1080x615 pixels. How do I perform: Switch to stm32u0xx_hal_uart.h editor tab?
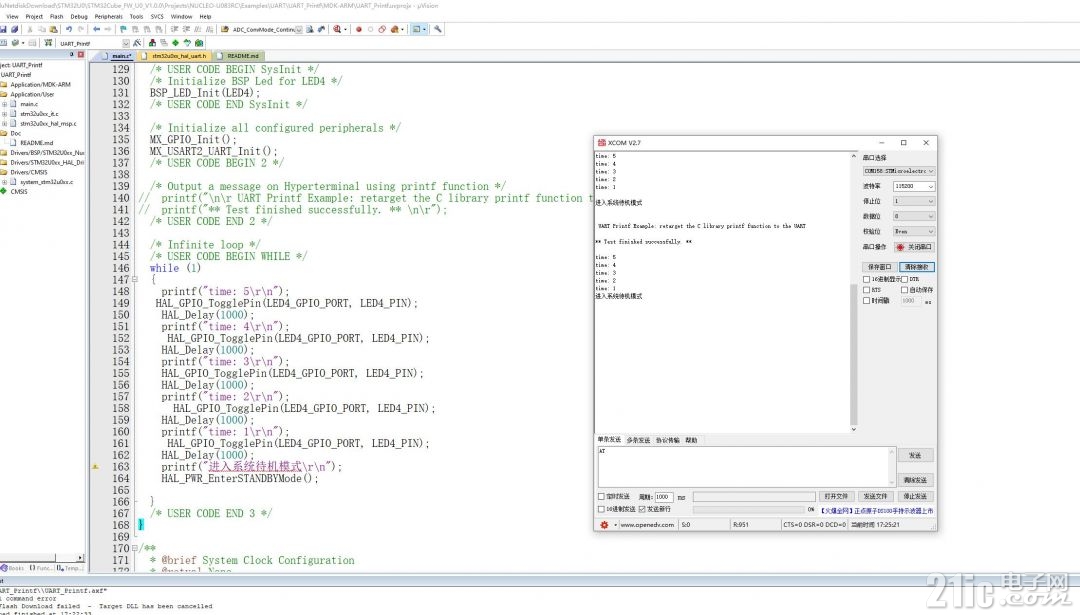click(176, 56)
